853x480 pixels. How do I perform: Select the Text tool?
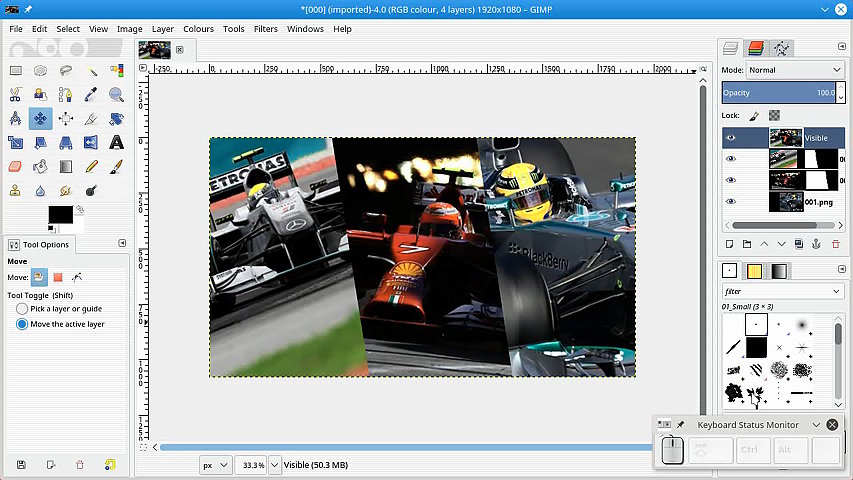[116, 143]
